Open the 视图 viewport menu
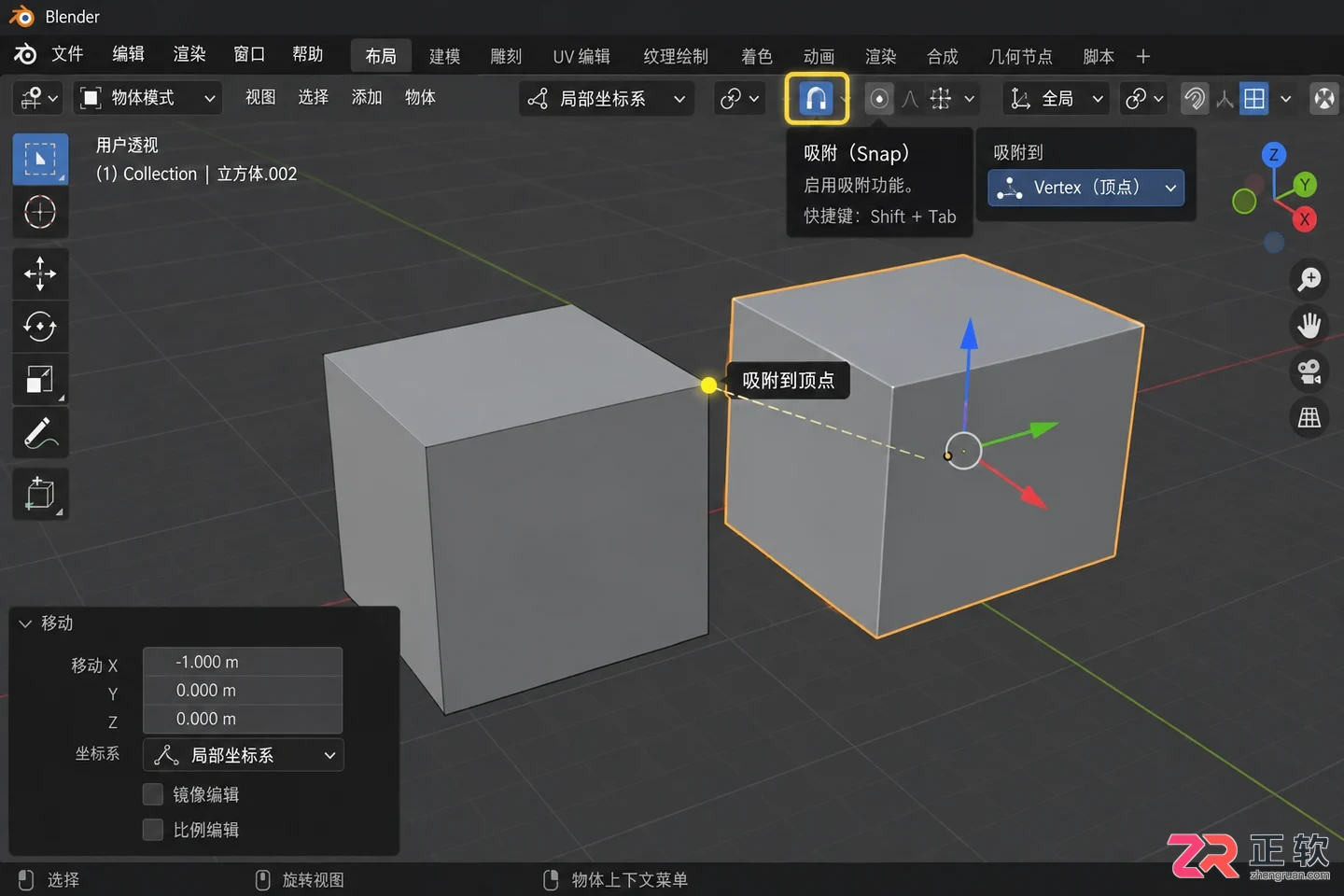Image resolution: width=1344 pixels, height=896 pixels. click(x=260, y=97)
